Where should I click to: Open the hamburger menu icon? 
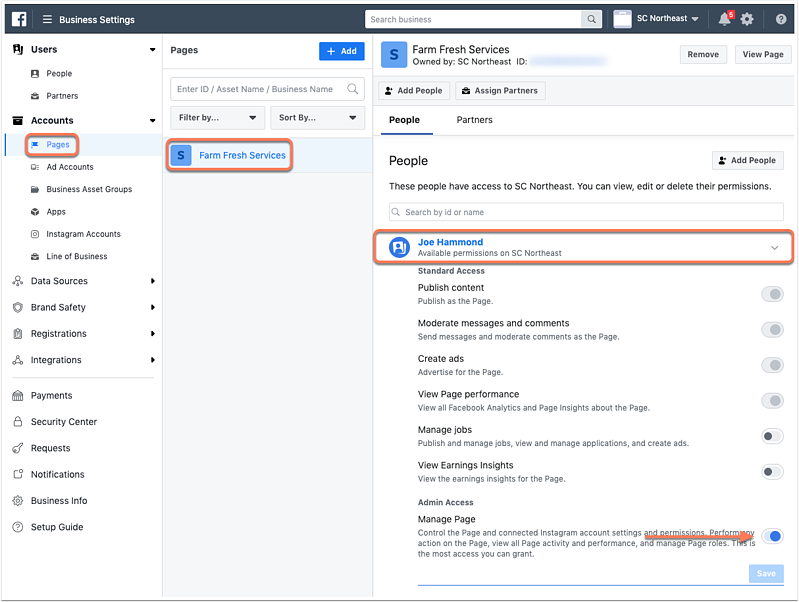click(x=47, y=19)
